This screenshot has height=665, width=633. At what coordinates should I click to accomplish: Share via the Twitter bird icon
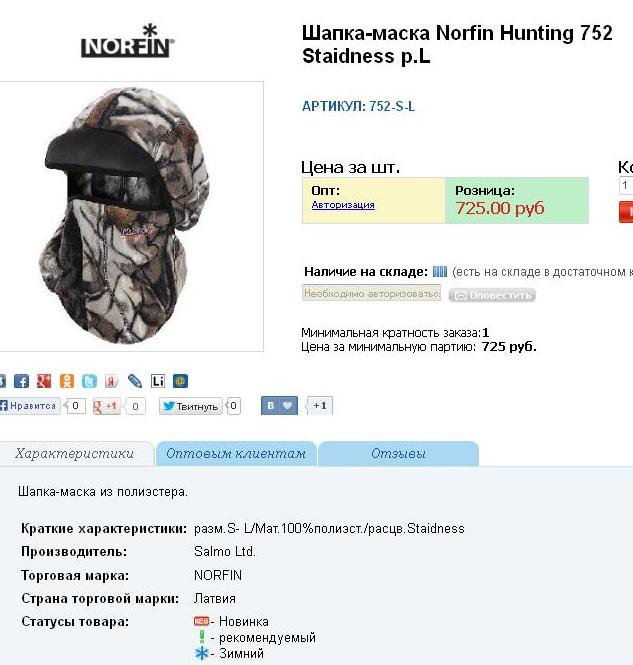click(x=89, y=381)
